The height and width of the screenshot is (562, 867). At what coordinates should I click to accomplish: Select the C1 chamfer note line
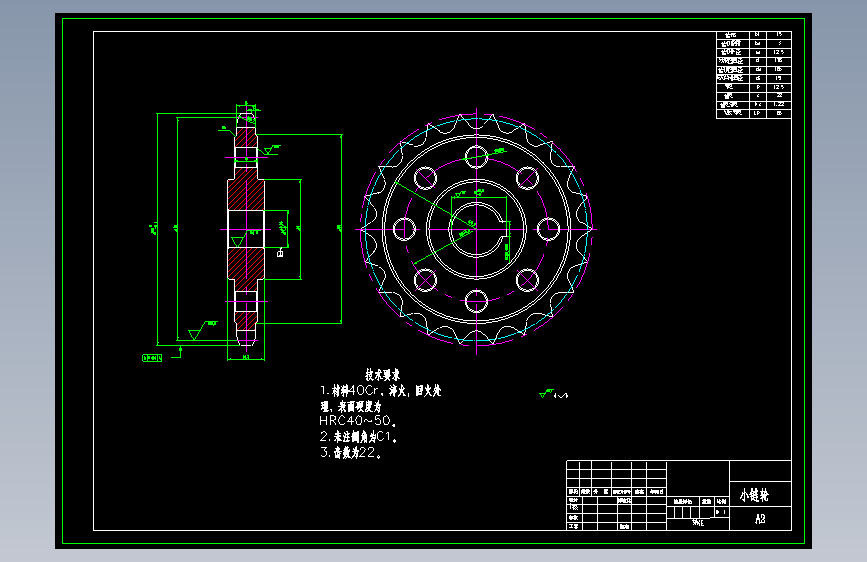[358, 436]
